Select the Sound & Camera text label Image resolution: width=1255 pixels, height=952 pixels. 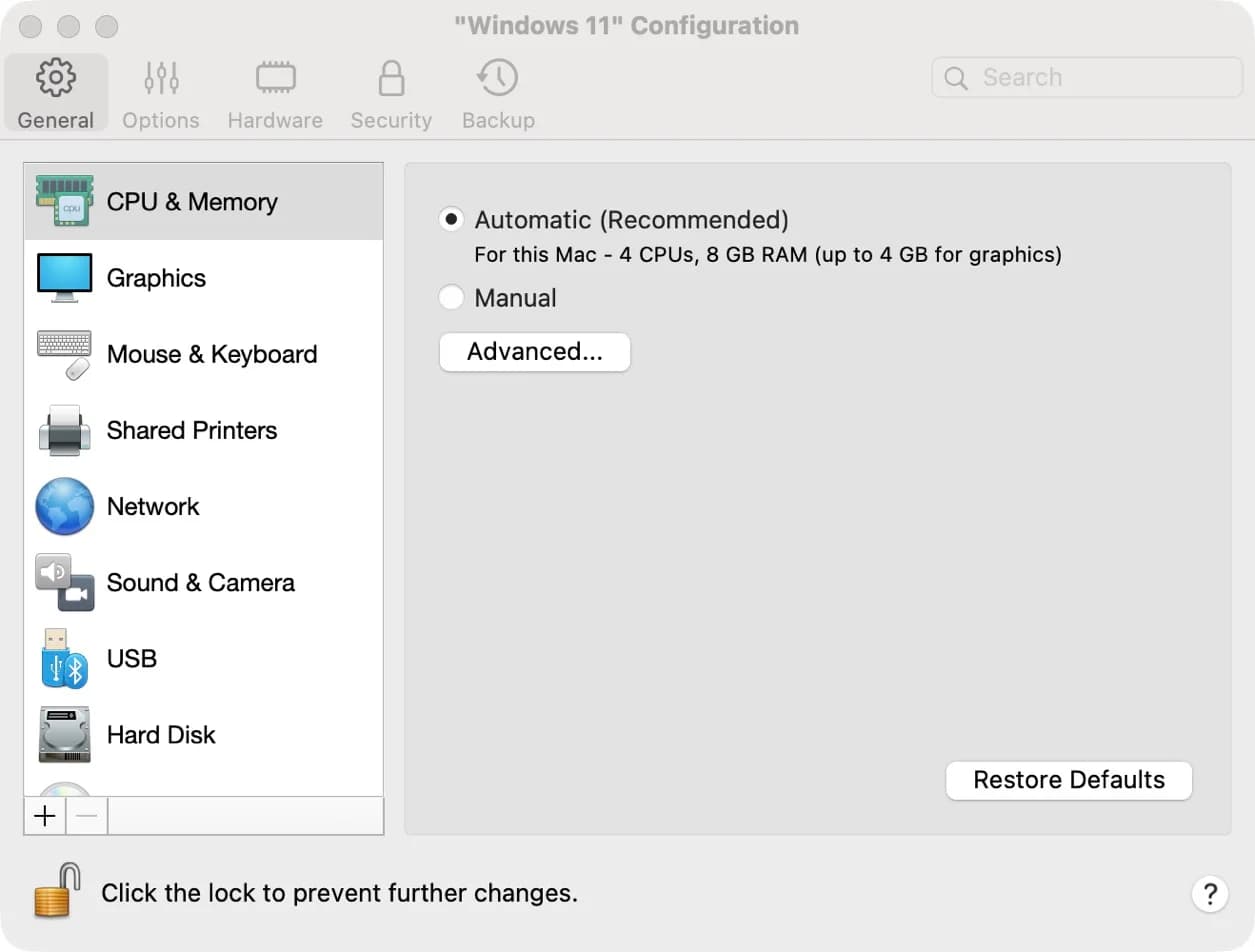pos(201,582)
